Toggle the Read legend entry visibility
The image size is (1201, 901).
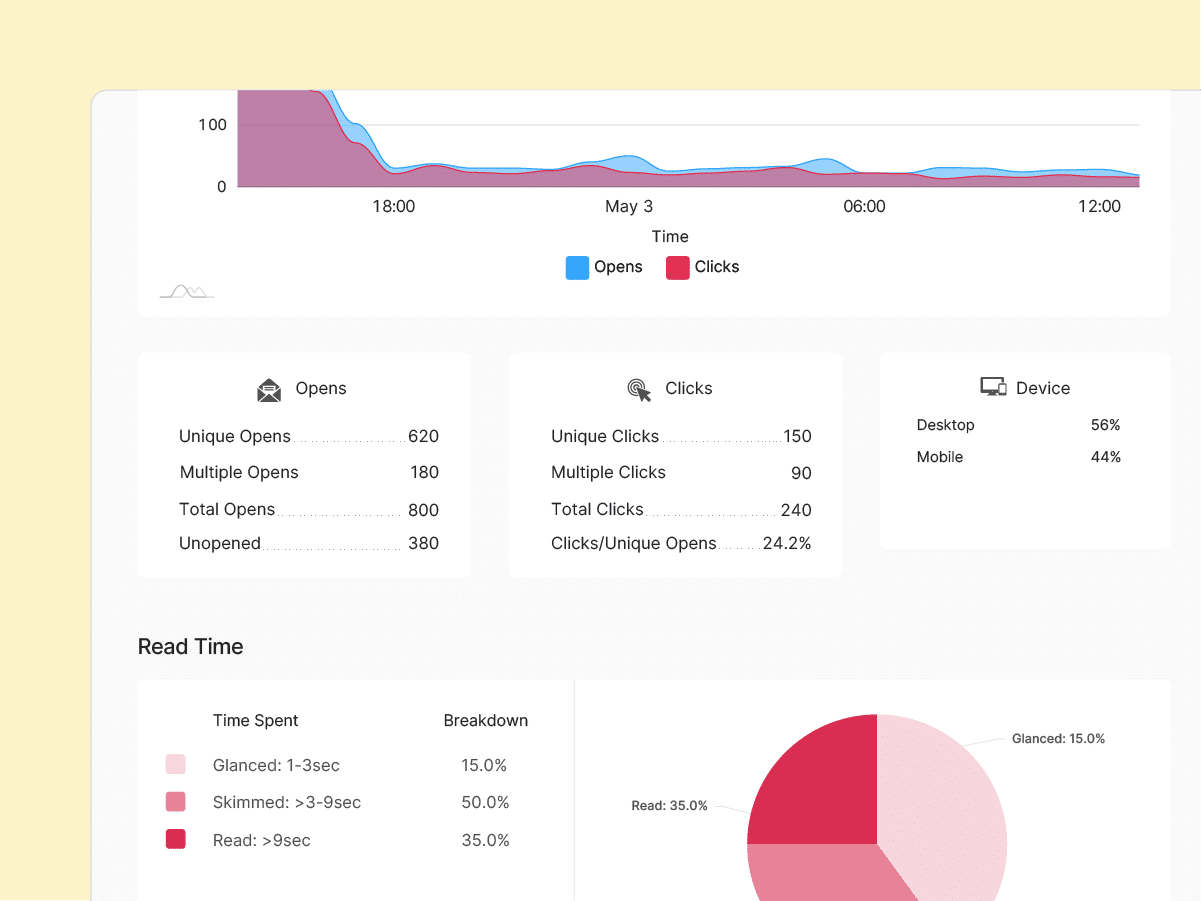176,839
